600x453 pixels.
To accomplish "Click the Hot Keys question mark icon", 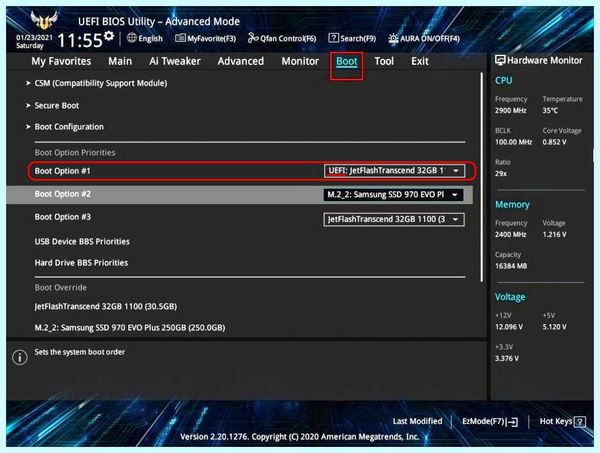I will pos(580,422).
